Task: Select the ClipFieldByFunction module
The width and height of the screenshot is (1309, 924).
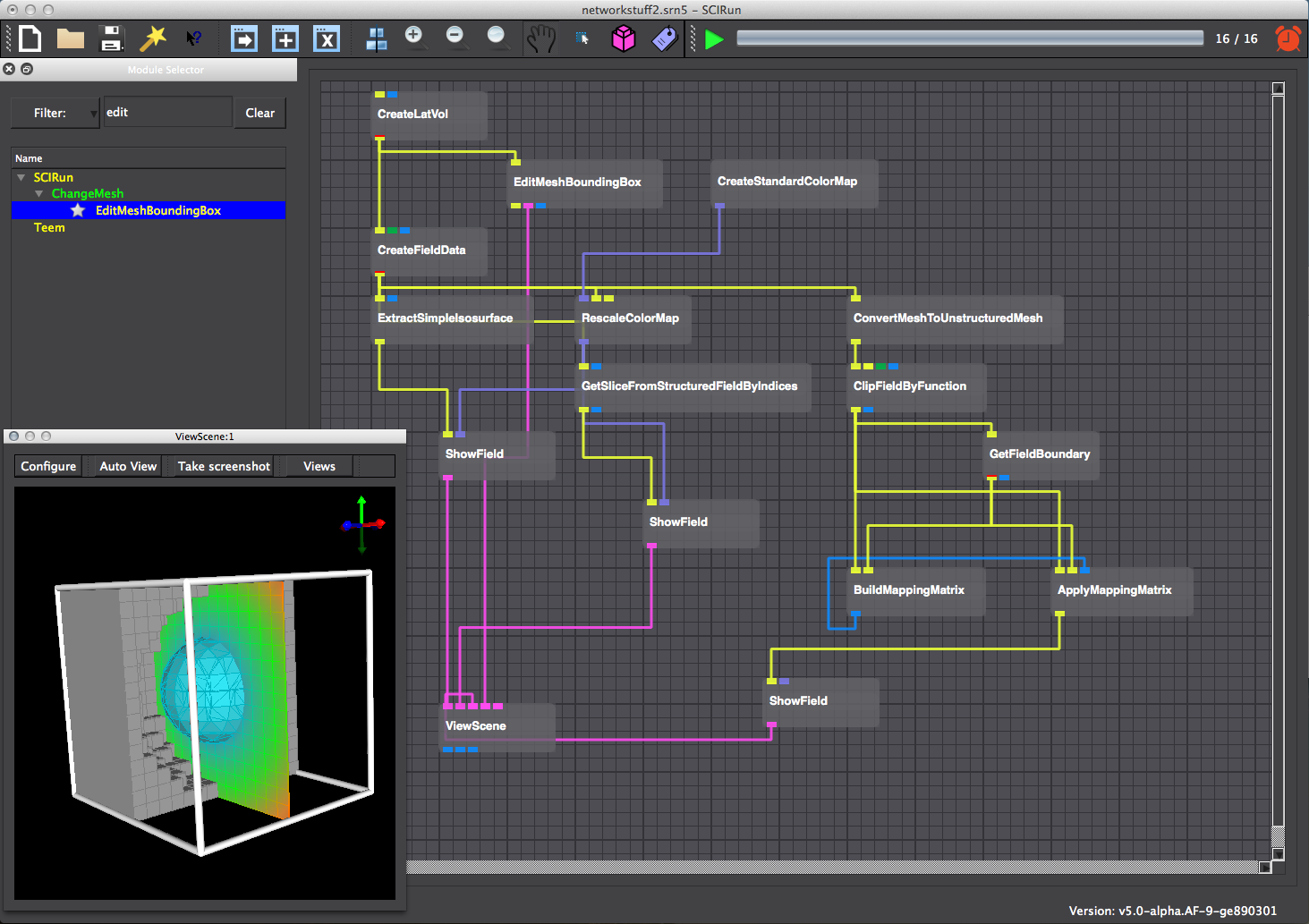Action: (x=917, y=386)
